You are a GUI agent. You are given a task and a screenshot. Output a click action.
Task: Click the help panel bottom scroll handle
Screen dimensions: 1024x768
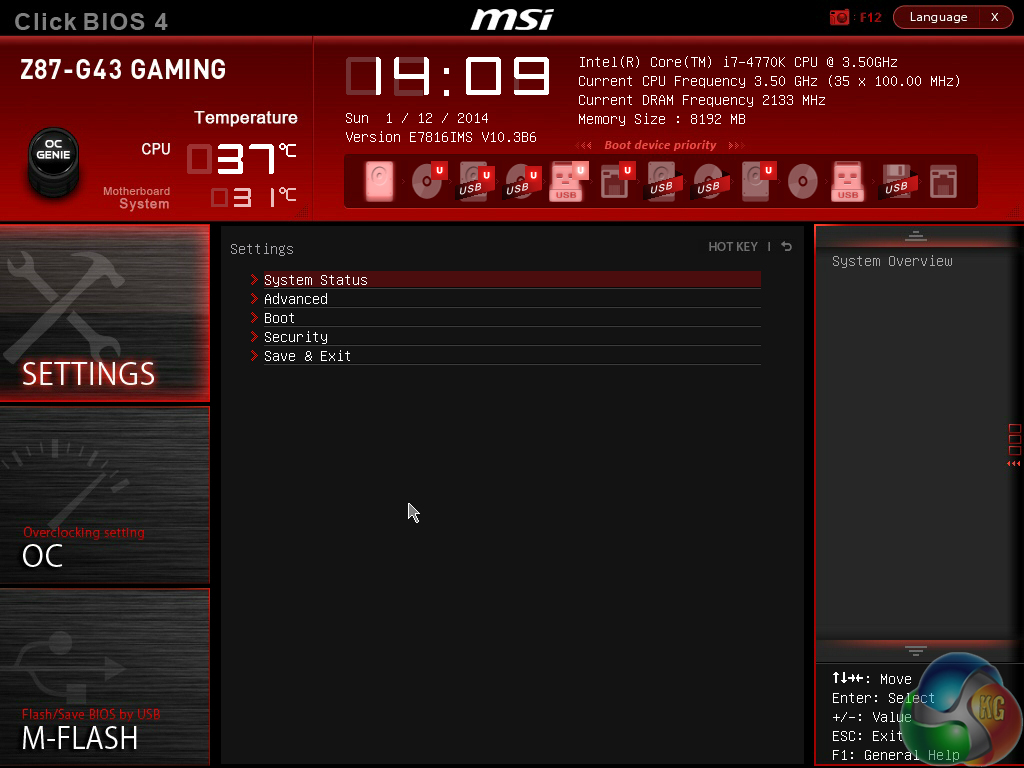click(916, 650)
